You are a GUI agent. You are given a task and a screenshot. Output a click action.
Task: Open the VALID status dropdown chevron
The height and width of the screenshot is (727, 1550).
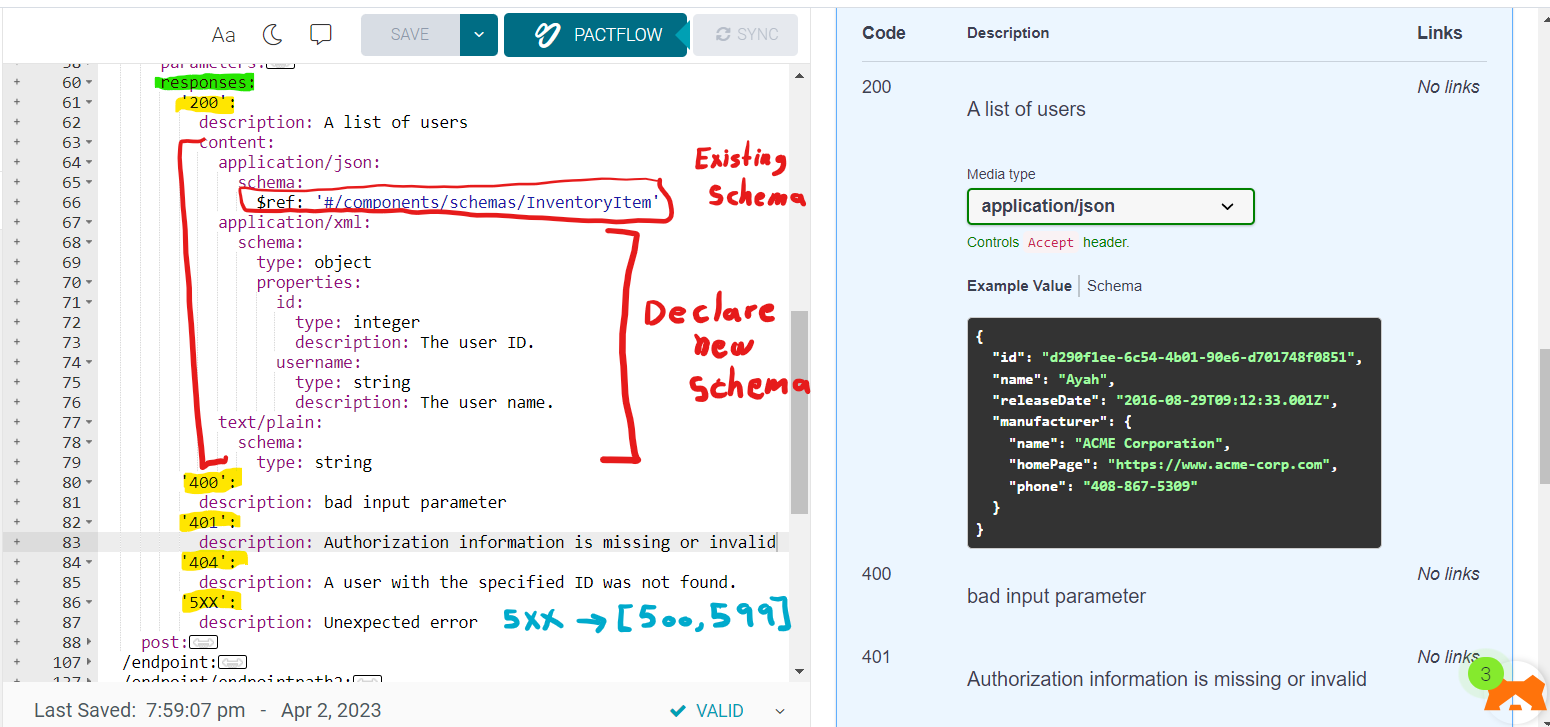(x=779, y=710)
